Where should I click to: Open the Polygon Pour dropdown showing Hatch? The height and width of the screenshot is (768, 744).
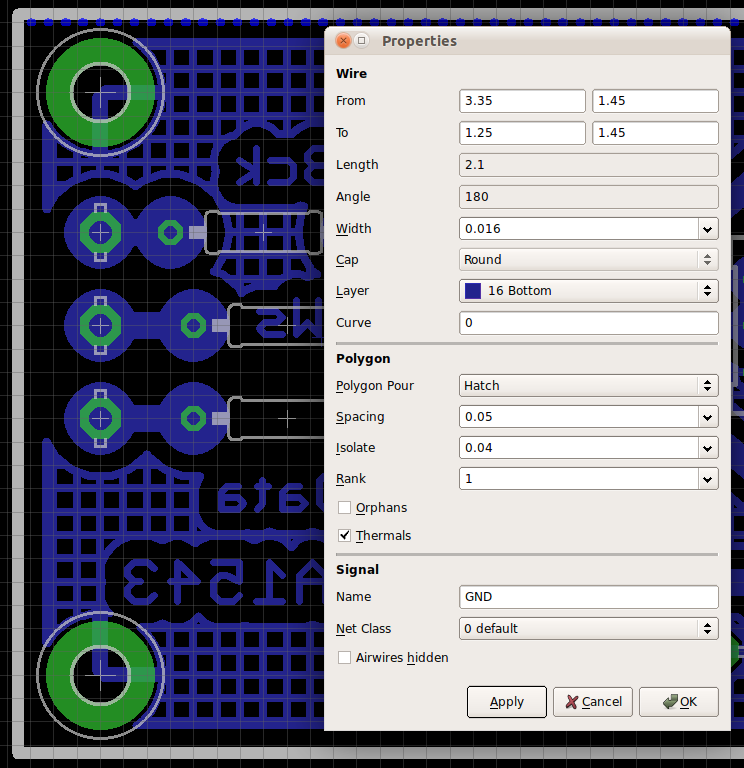[x=589, y=385]
